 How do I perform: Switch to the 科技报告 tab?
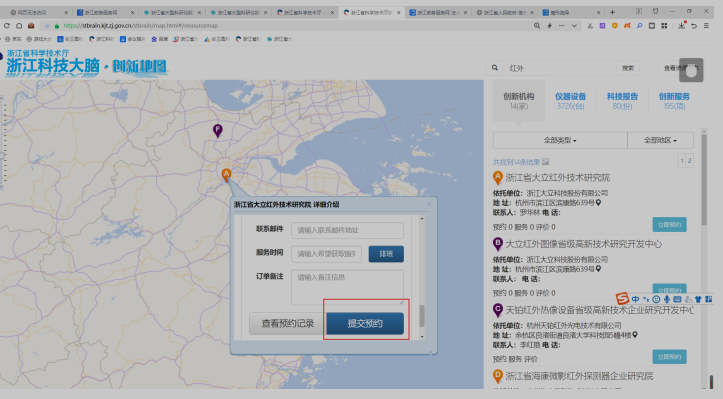(622, 101)
